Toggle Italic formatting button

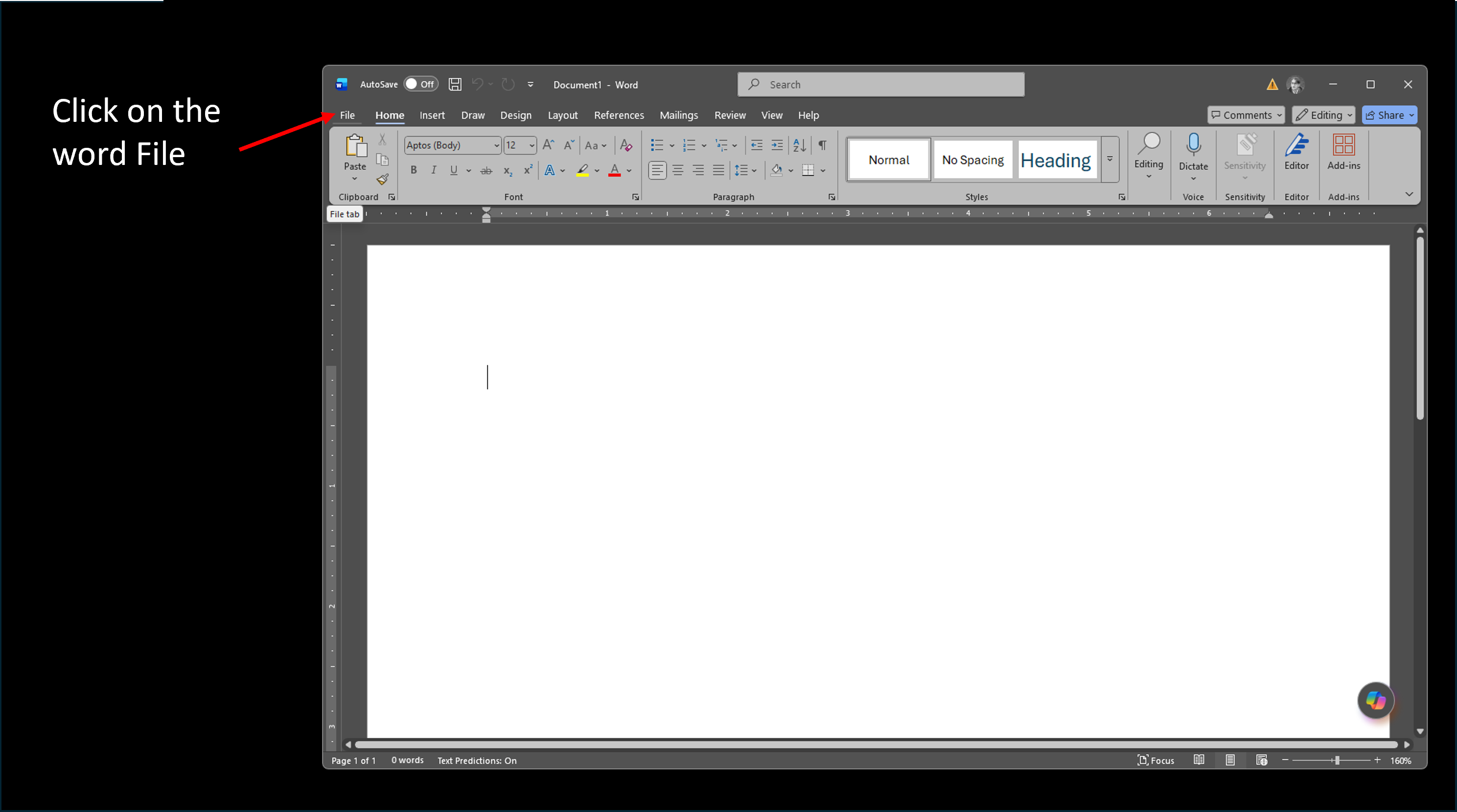click(x=433, y=170)
